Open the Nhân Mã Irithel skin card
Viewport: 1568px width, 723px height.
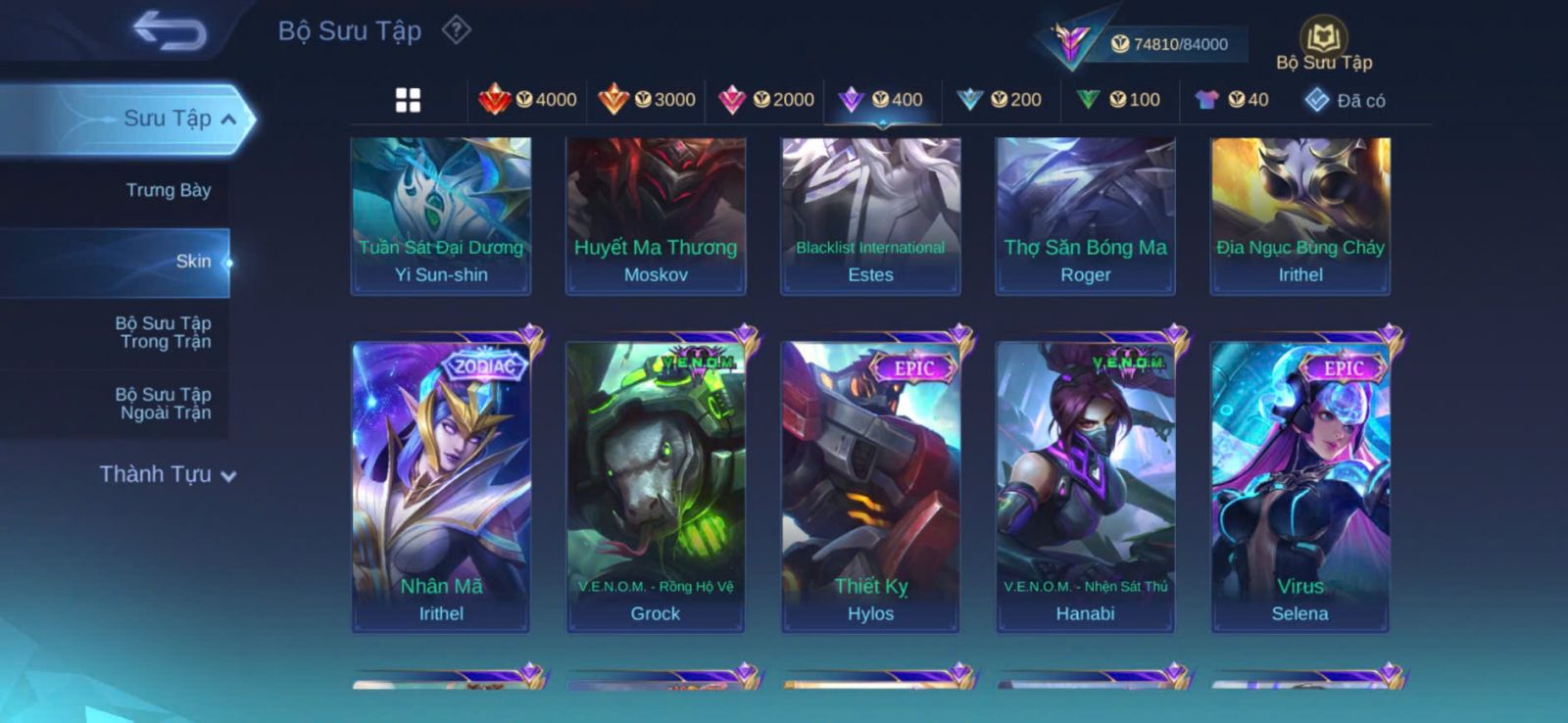coord(441,487)
